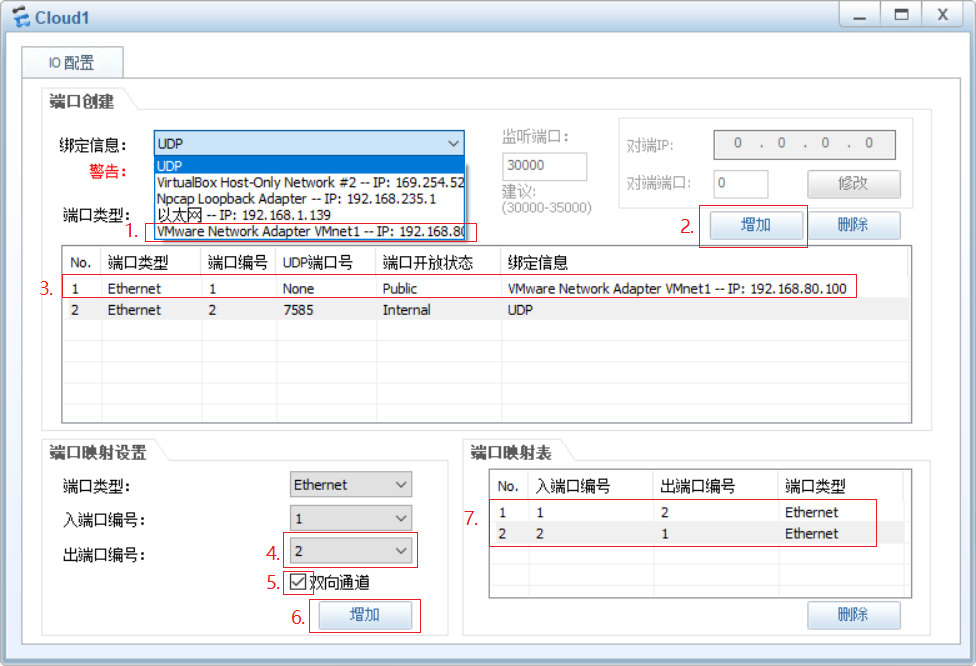Select mapping row with 入端口 1 出端口 2
Viewport: 976px width, 666px height.
[697, 512]
